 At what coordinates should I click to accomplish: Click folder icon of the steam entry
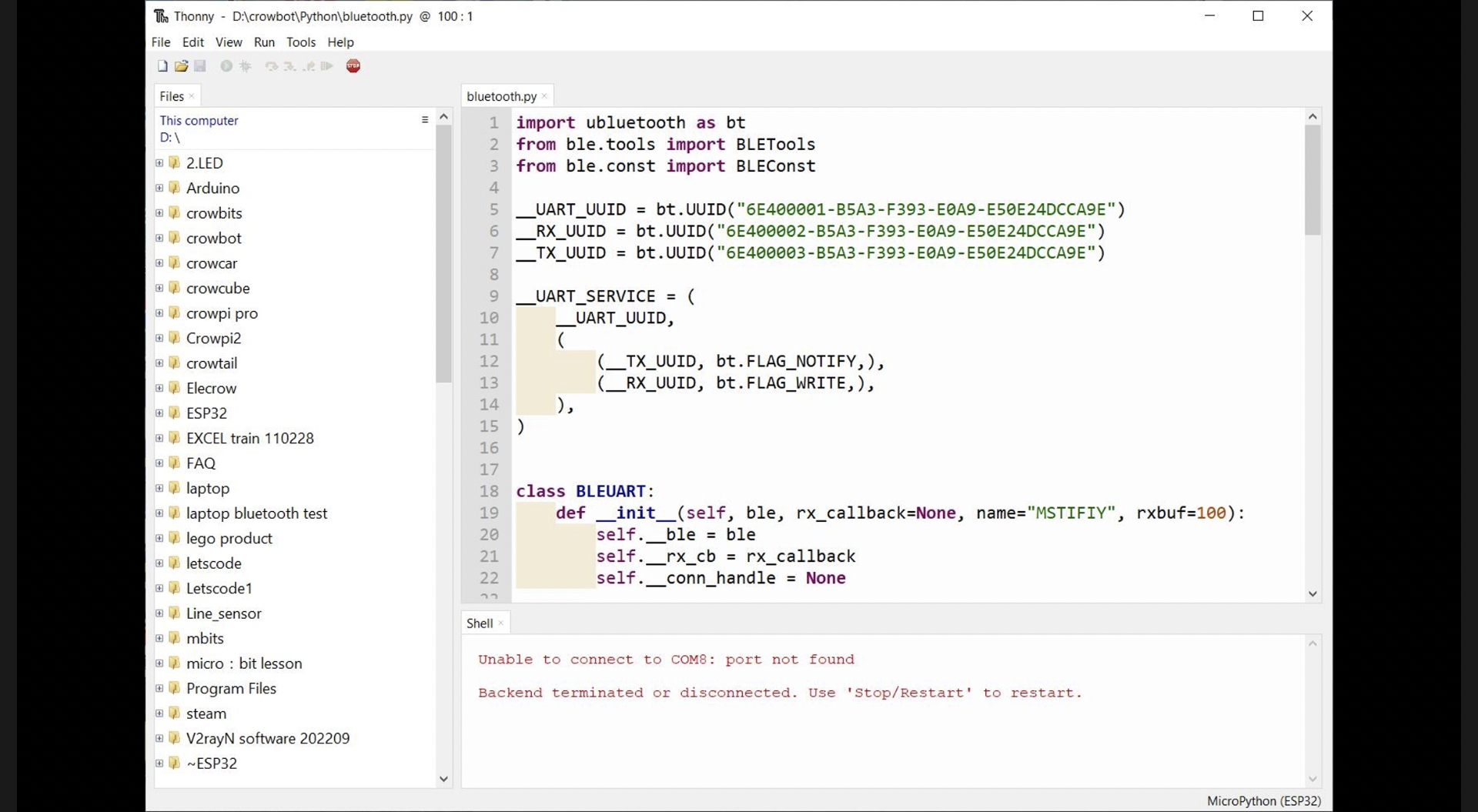(x=175, y=713)
